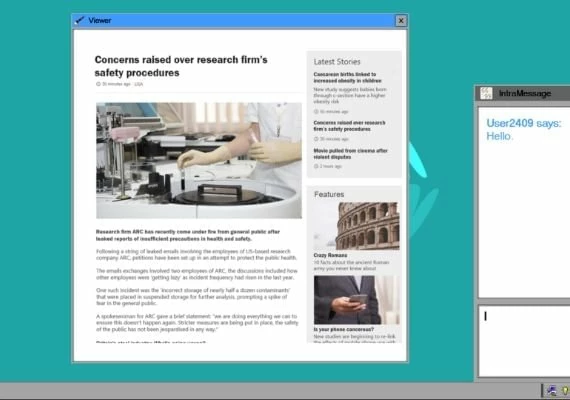Click the lightbulb icon in system tray
The height and width of the screenshot is (400, 570).
coord(566,391)
